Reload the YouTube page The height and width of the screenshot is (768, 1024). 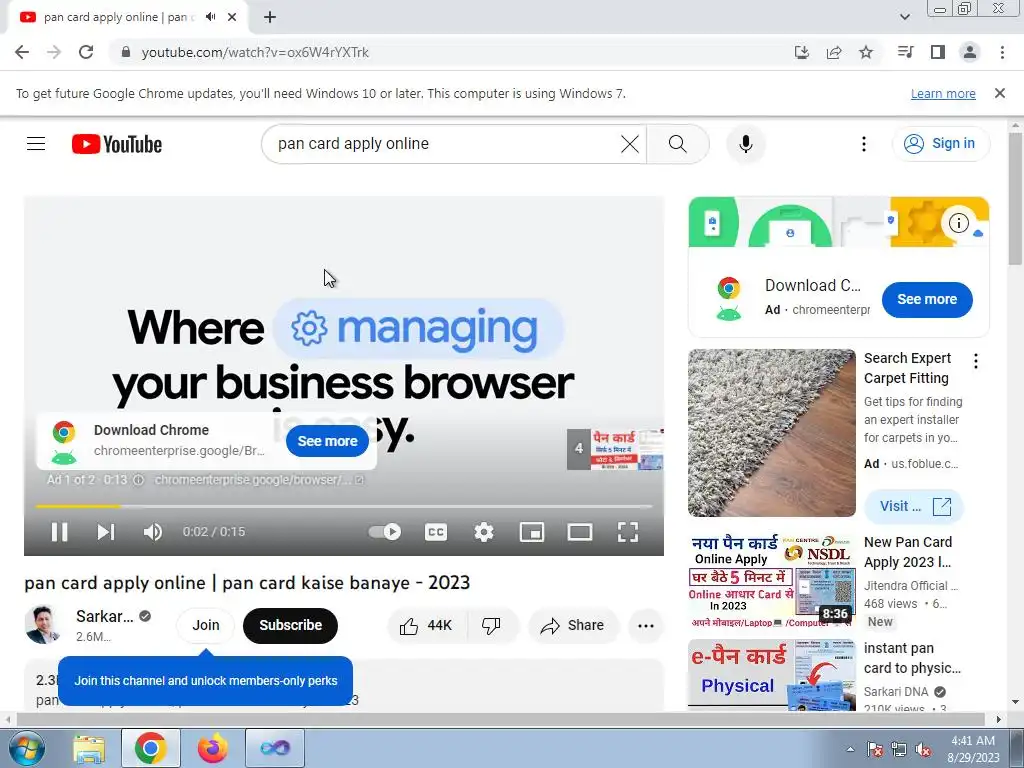[x=86, y=52]
